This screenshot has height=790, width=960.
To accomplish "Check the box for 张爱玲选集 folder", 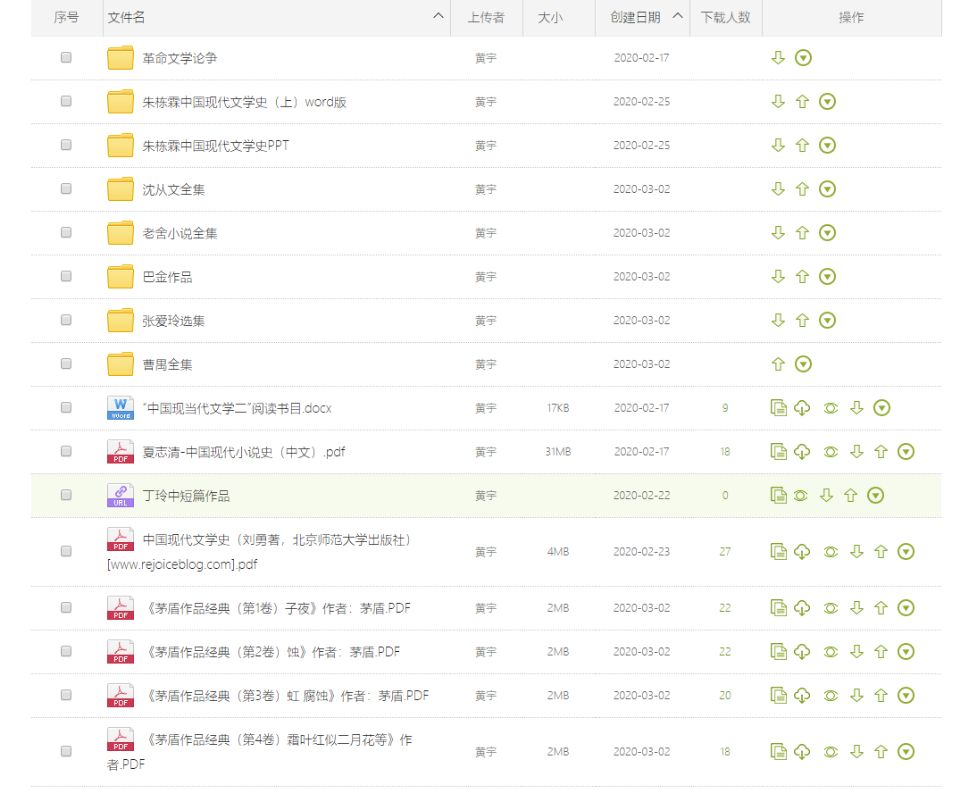I will click(66, 321).
